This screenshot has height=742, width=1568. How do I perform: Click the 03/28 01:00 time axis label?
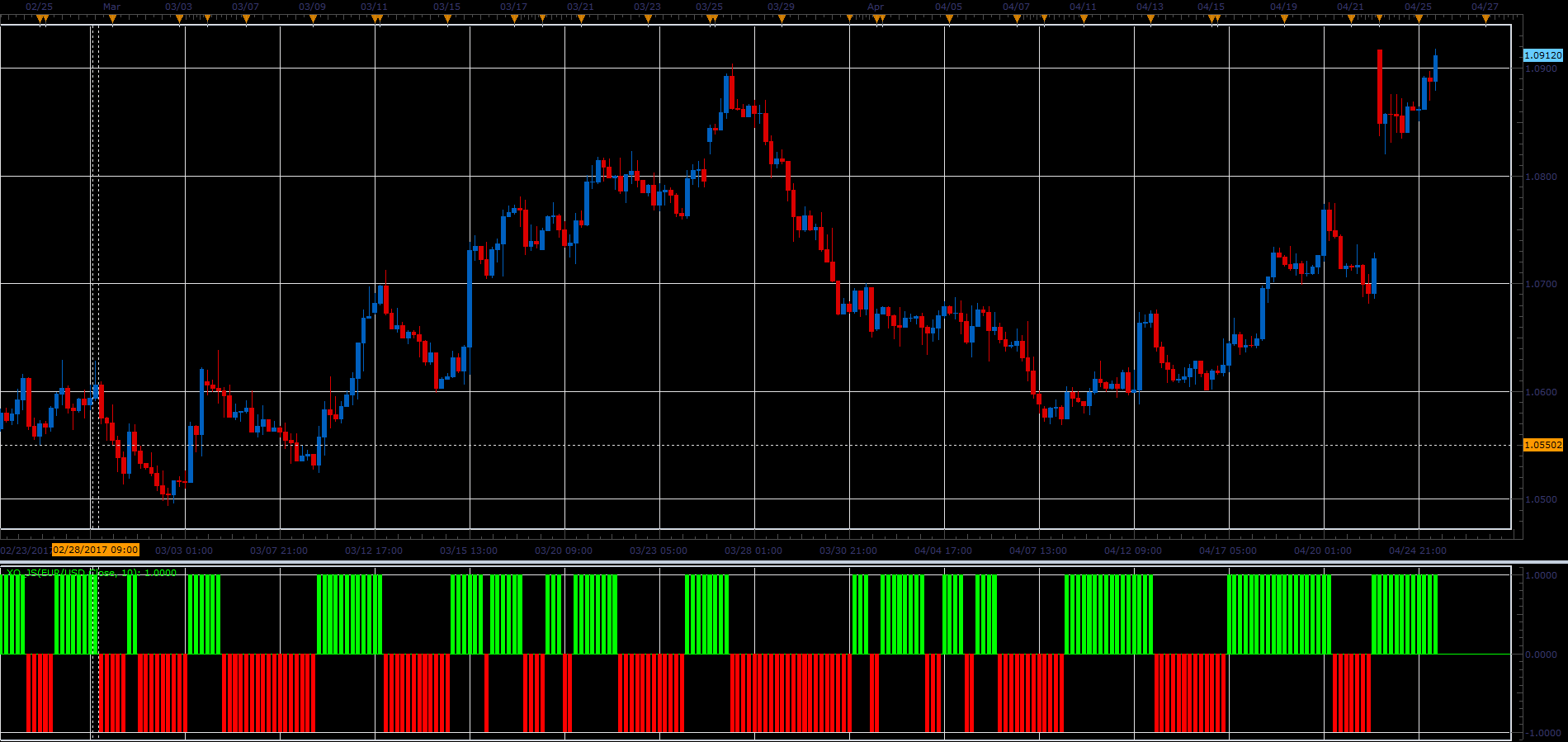(753, 551)
